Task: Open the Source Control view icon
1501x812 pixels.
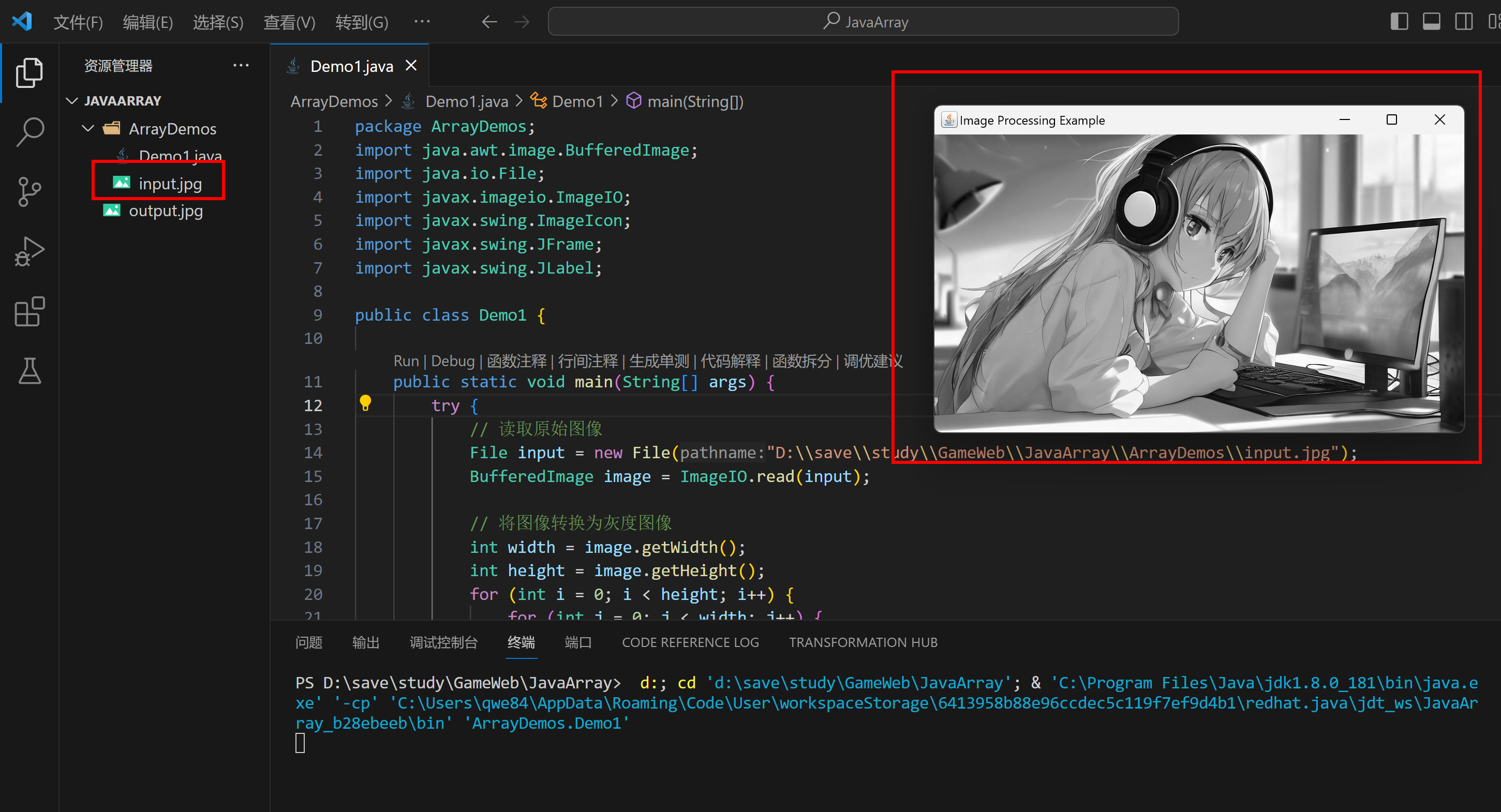Action: click(x=29, y=192)
